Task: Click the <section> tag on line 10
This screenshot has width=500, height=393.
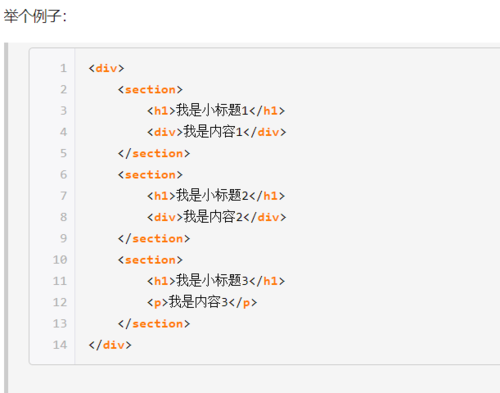Action: (x=150, y=260)
